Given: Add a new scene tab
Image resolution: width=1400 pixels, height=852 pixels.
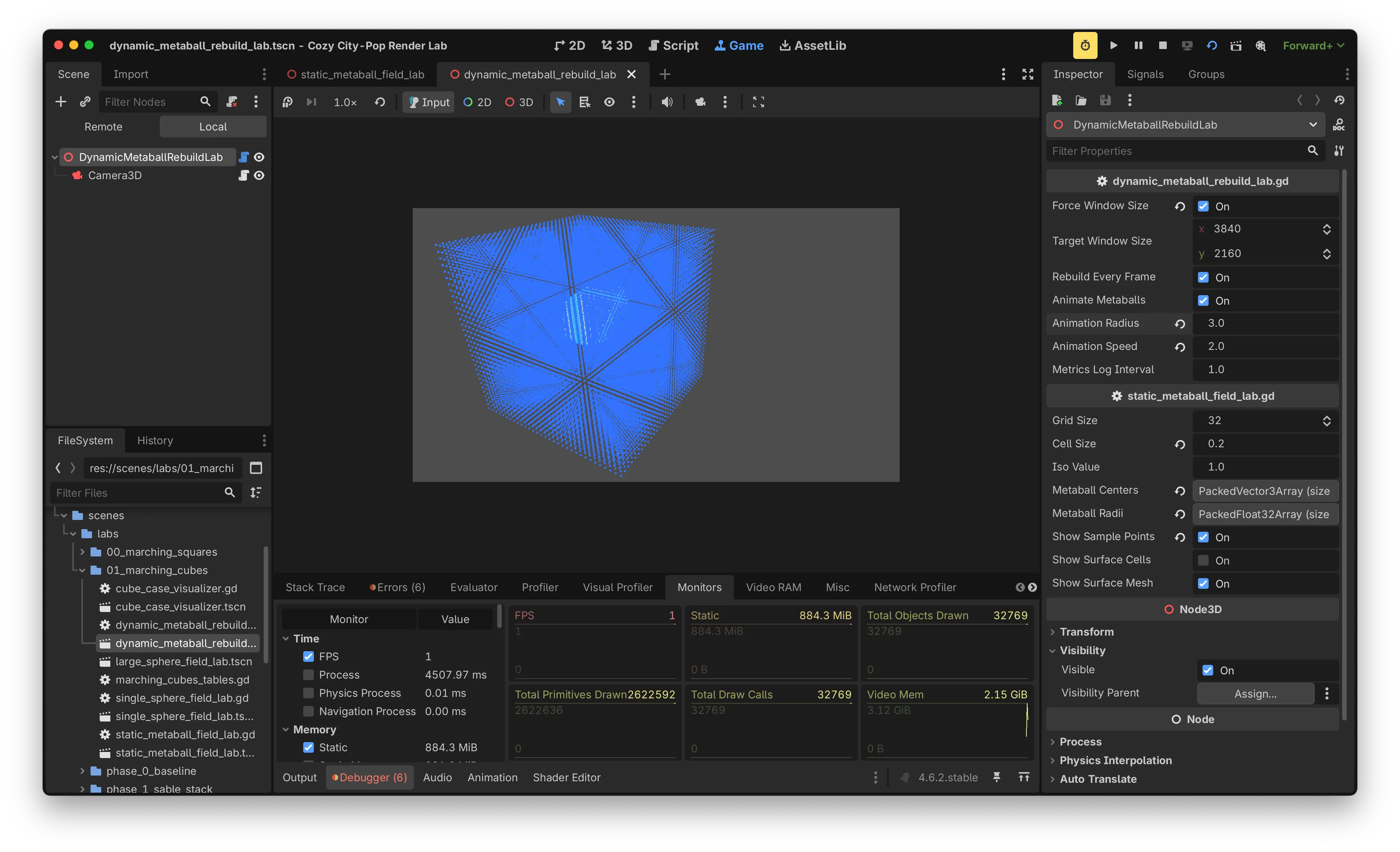Looking at the screenshot, I should coord(665,75).
